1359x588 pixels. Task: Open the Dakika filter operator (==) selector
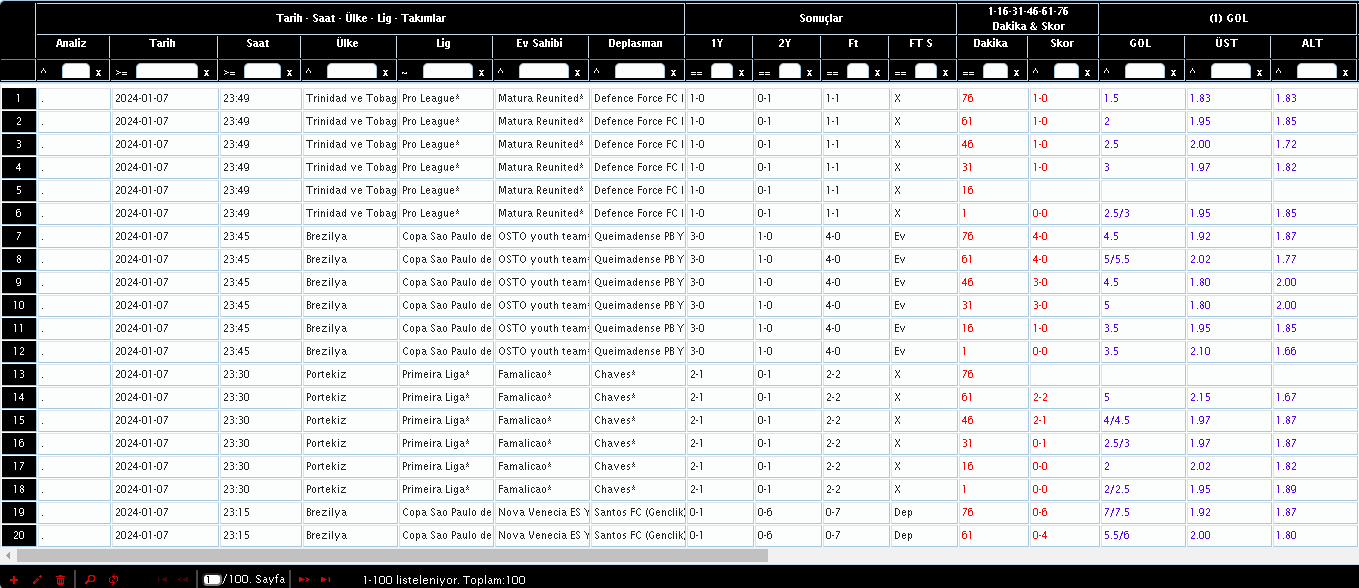coord(968,72)
